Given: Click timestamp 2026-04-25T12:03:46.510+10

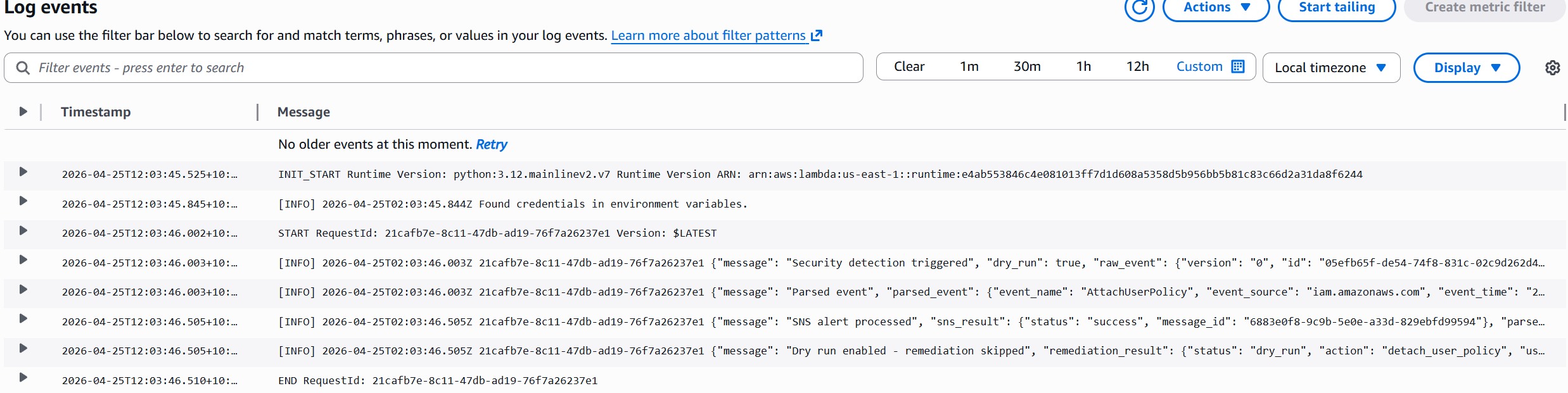Looking at the screenshot, I should click(x=150, y=380).
